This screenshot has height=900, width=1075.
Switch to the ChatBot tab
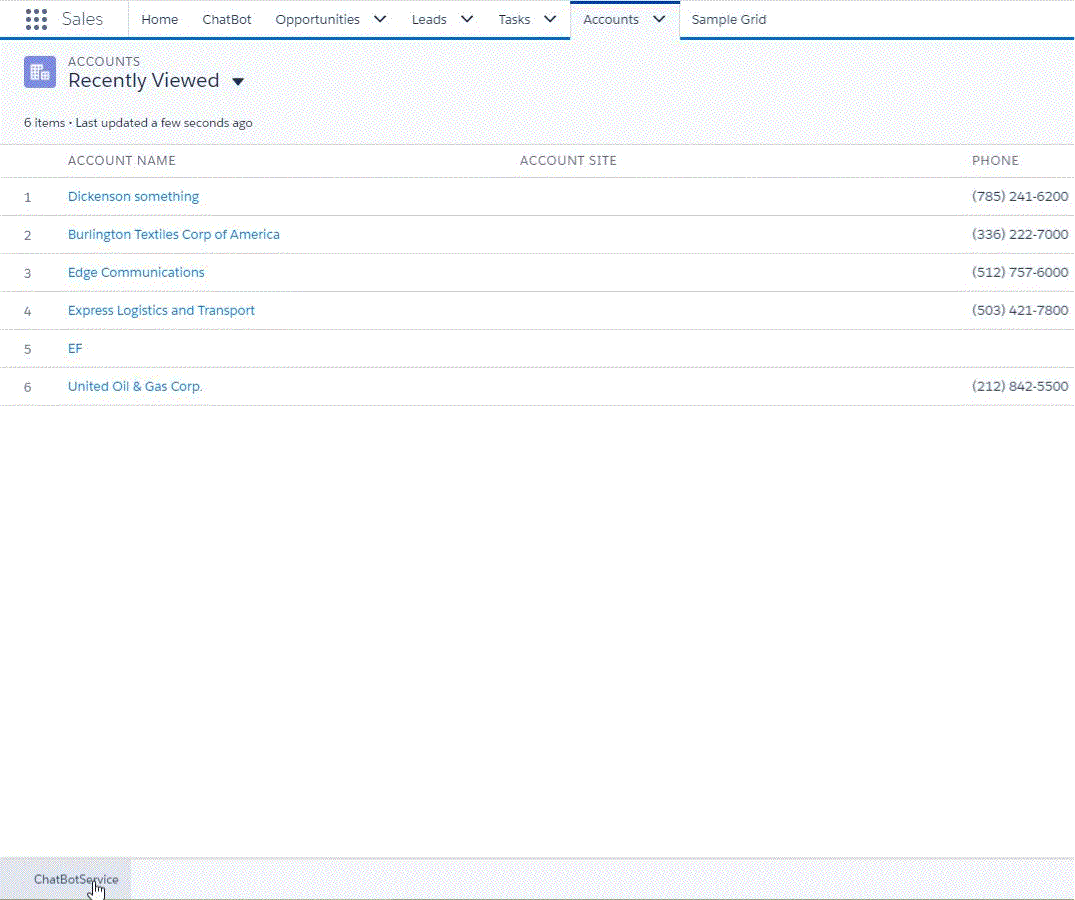click(227, 19)
